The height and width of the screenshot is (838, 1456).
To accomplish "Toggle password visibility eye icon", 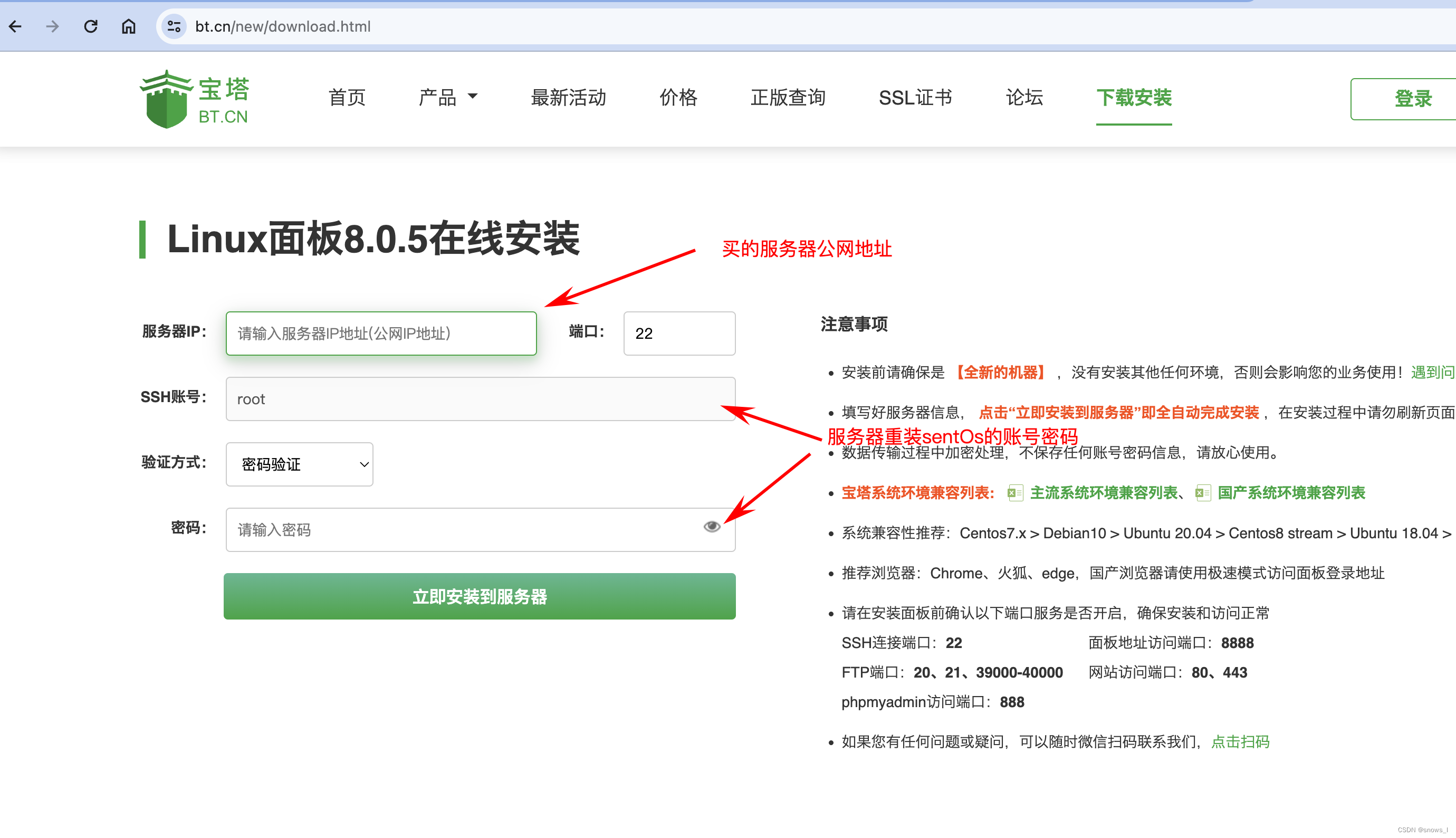I will pos(712,527).
